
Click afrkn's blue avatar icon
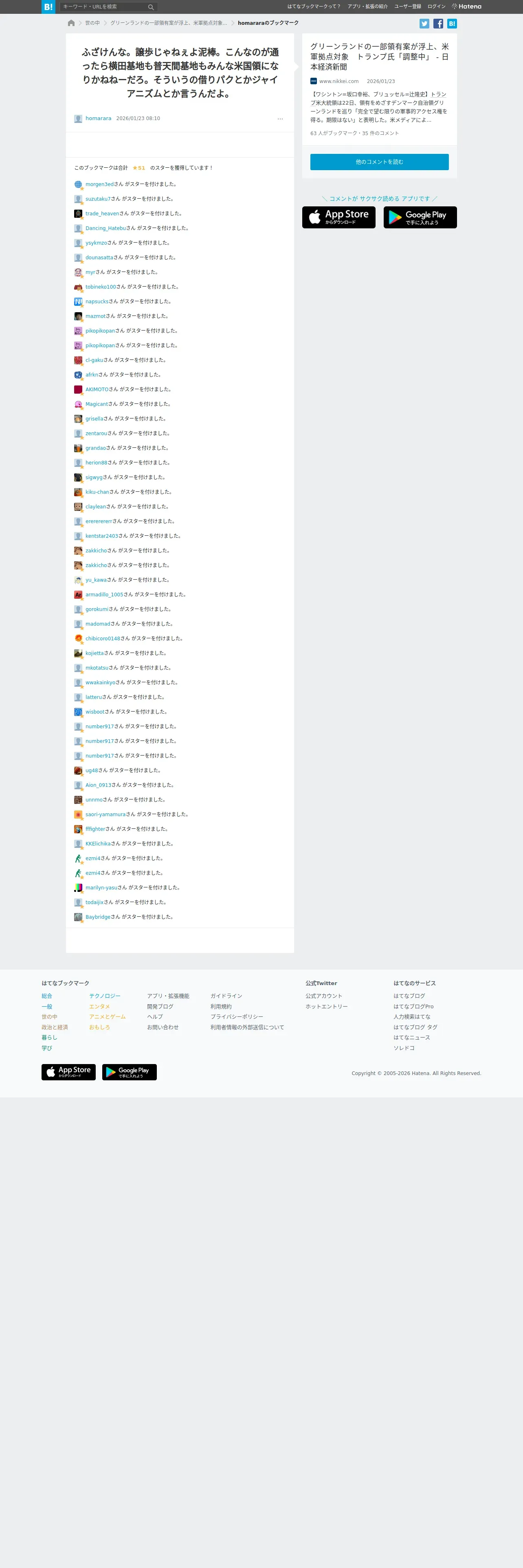tap(78, 375)
